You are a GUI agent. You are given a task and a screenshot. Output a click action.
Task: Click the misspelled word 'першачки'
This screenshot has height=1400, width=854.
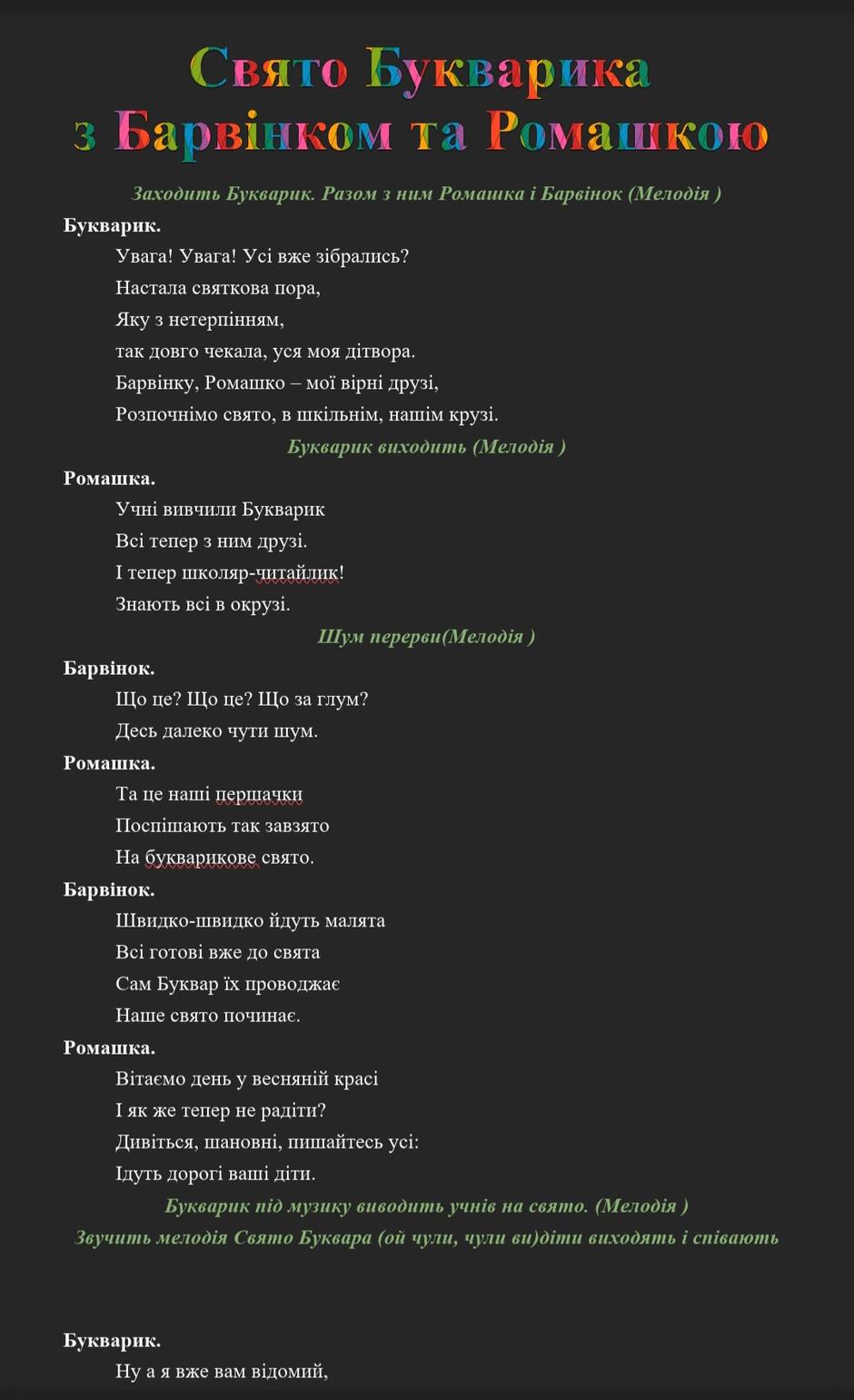pyautogui.click(x=259, y=795)
